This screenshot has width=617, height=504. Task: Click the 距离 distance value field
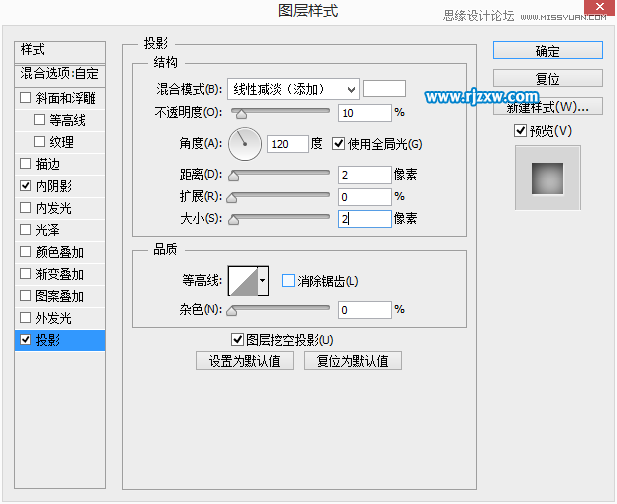[x=365, y=175]
